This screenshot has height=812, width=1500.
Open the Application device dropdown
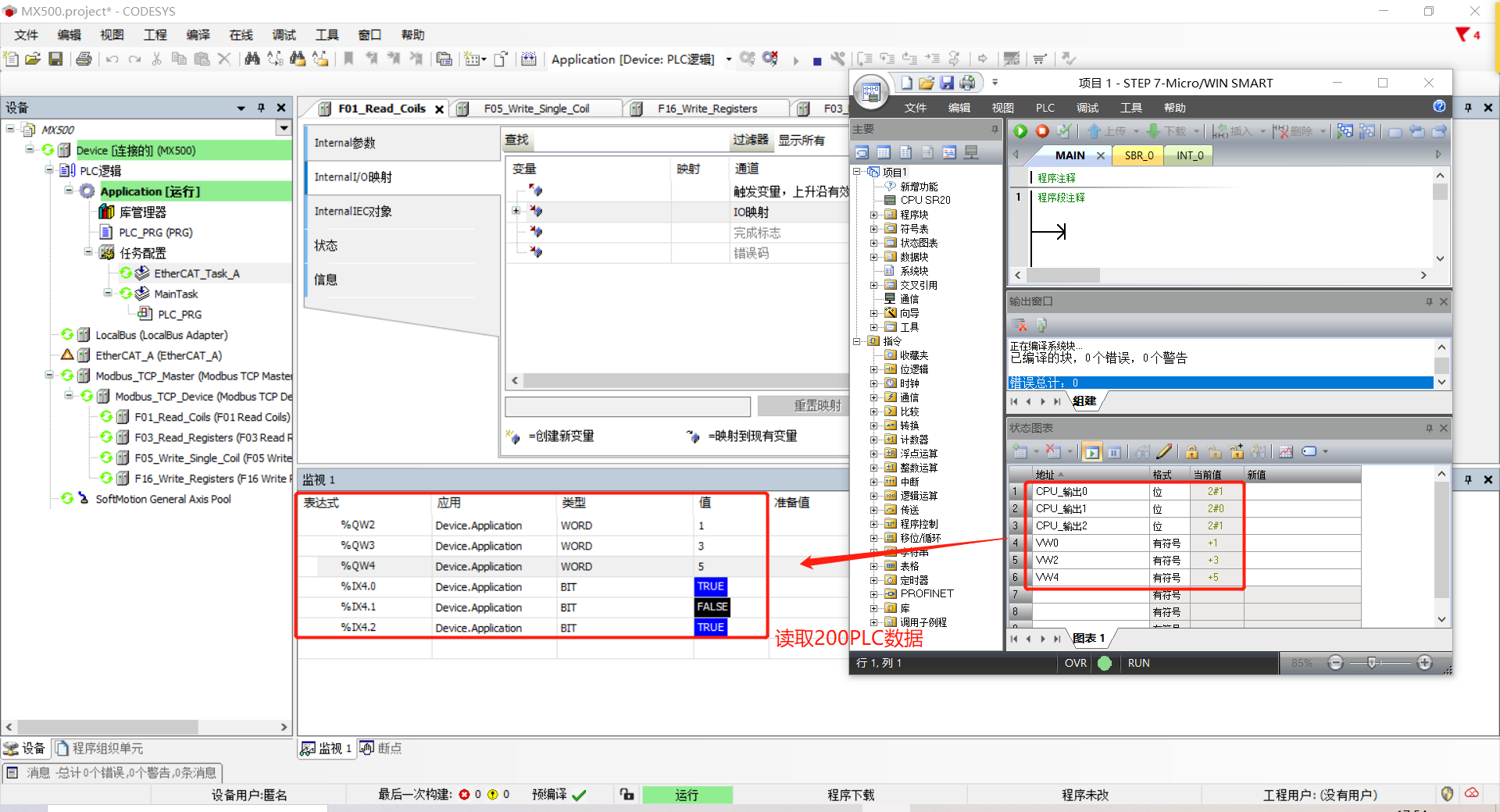[x=728, y=59]
